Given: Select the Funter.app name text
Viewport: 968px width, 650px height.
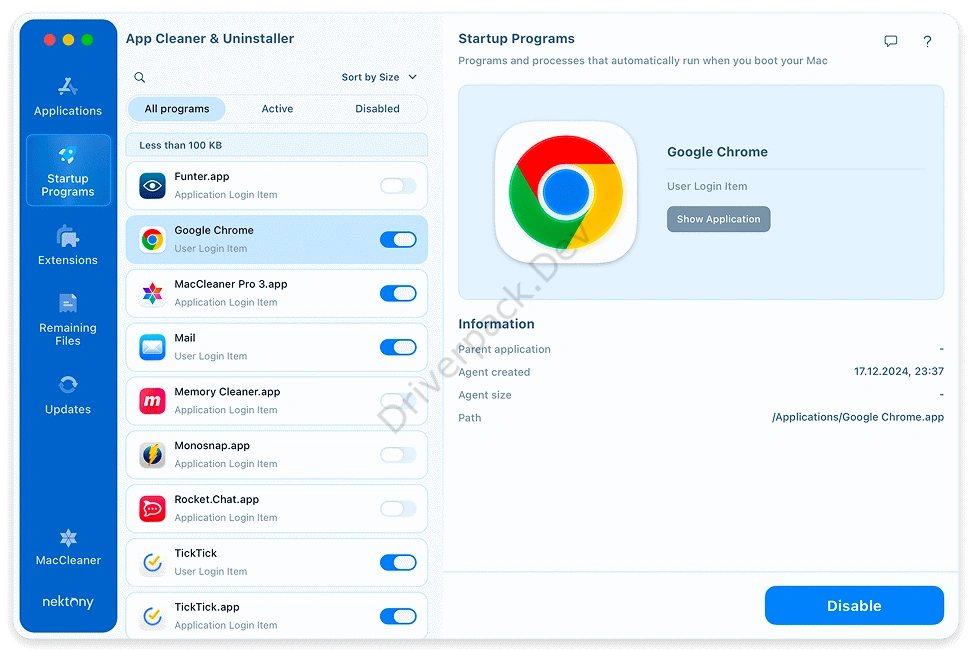Looking at the screenshot, I should tap(202, 177).
